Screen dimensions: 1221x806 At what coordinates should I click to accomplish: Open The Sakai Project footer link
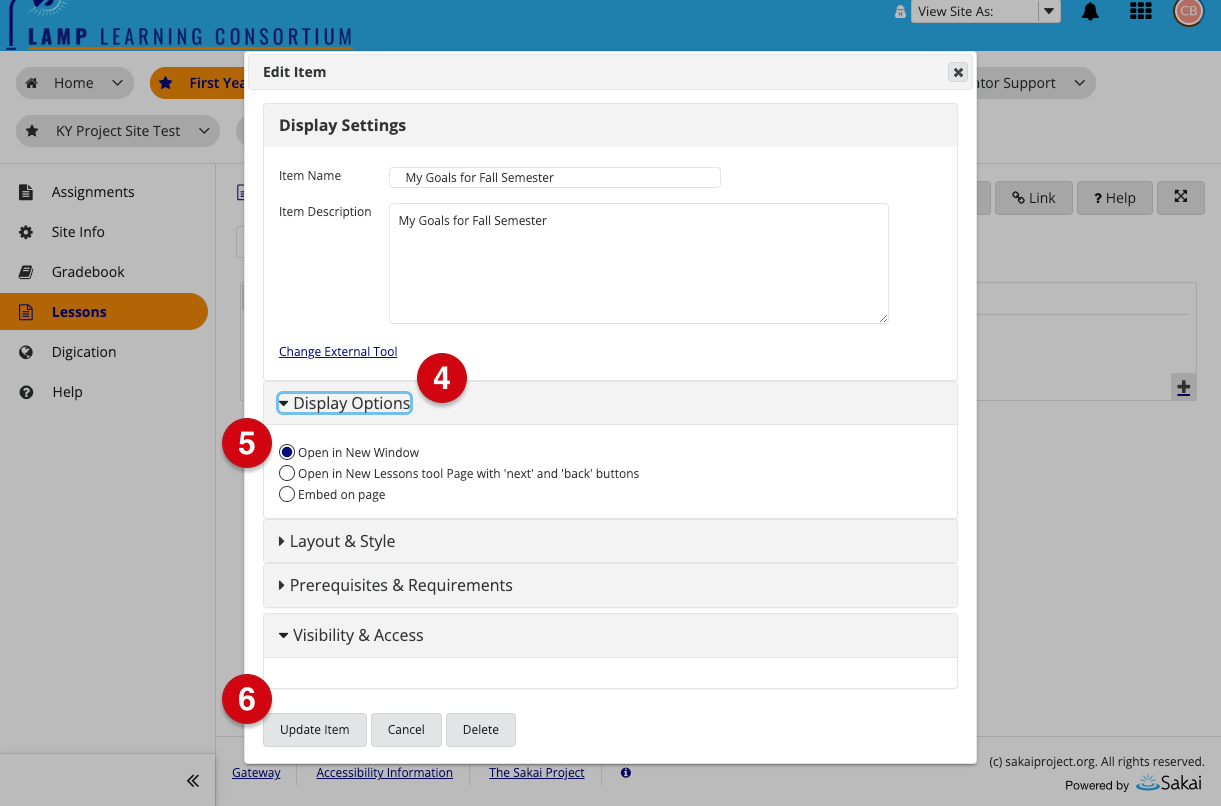(537, 773)
